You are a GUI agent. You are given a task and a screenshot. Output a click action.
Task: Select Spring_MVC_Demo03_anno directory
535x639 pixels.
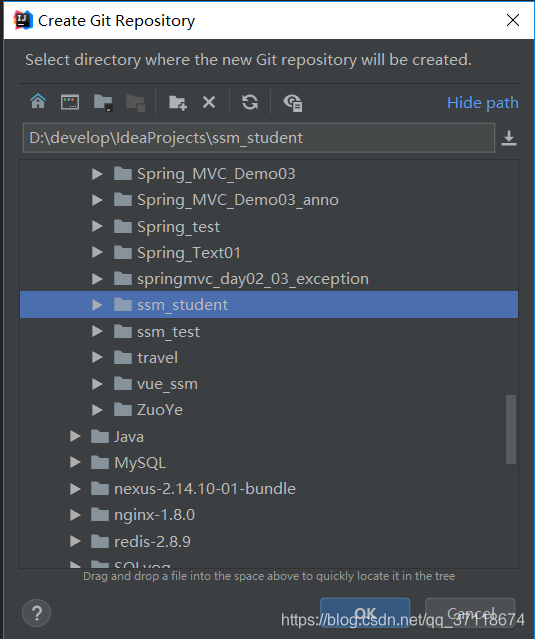coord(238,200)
